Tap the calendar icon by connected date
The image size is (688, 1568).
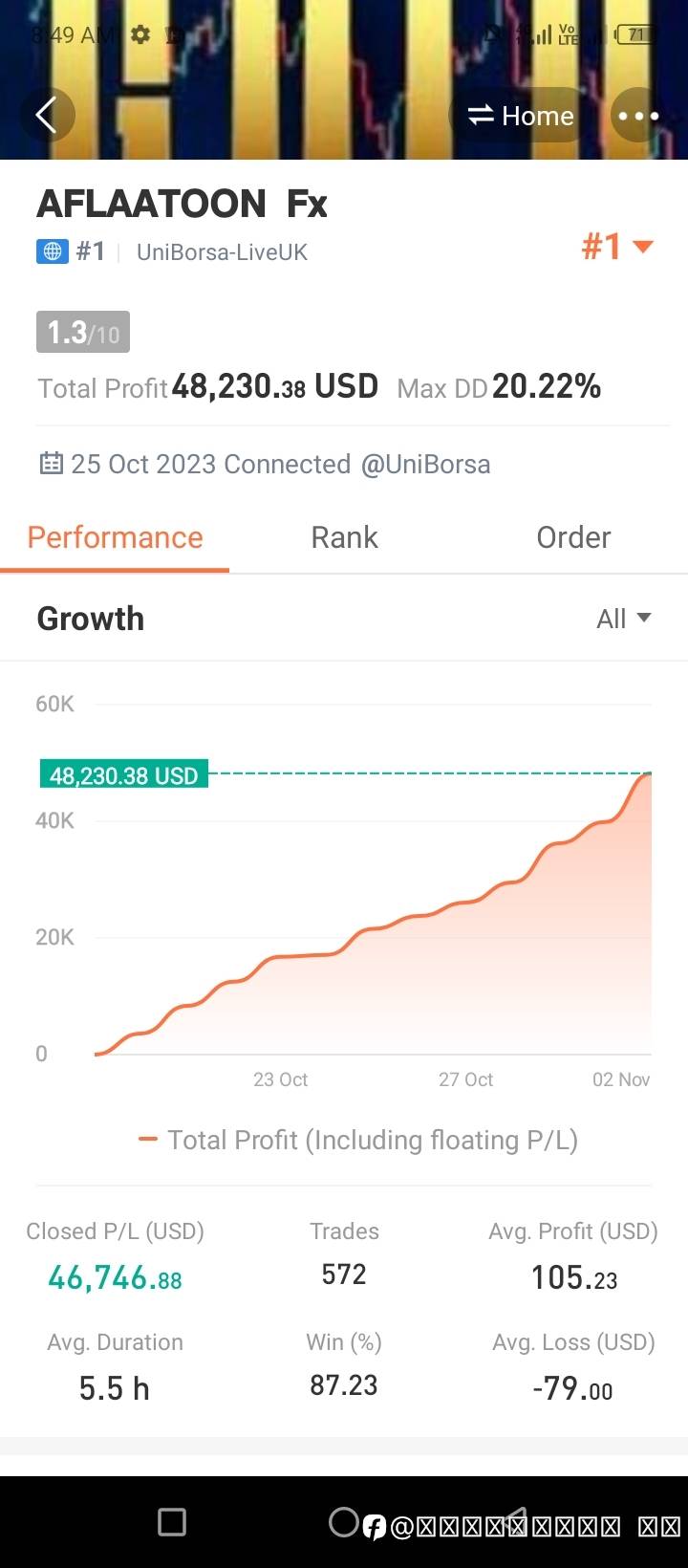pyautogui.click(x=51, y=464)
